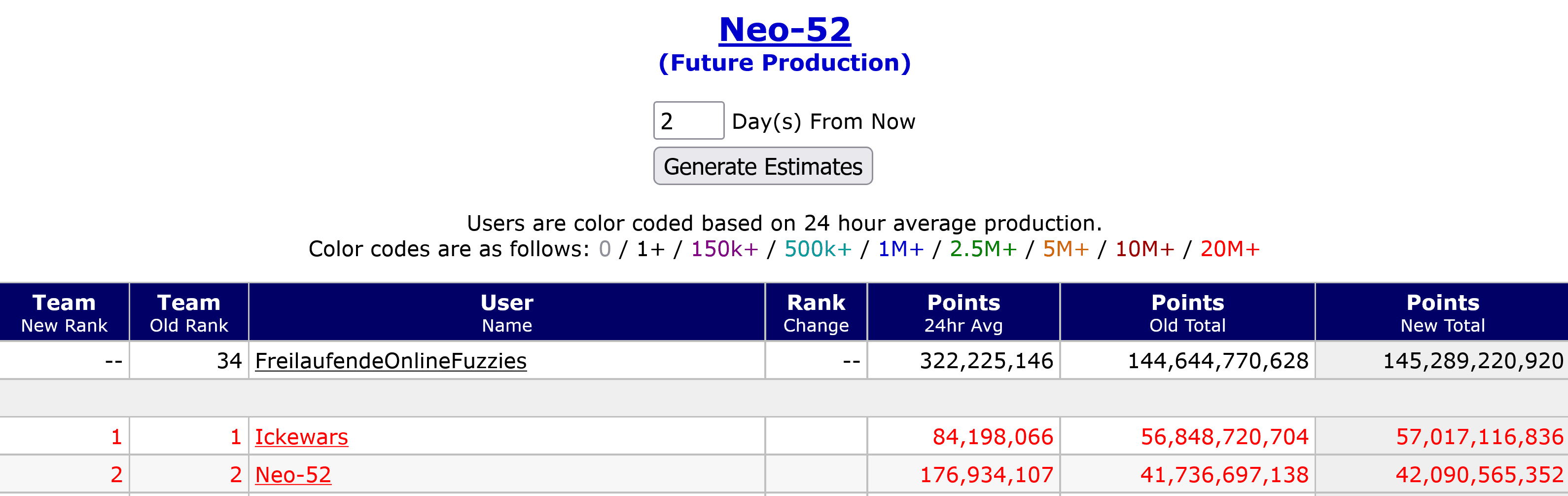Click the Future Production subtitle text
The height and width of the screenshot is (496, 1568).
coord(784,63)
